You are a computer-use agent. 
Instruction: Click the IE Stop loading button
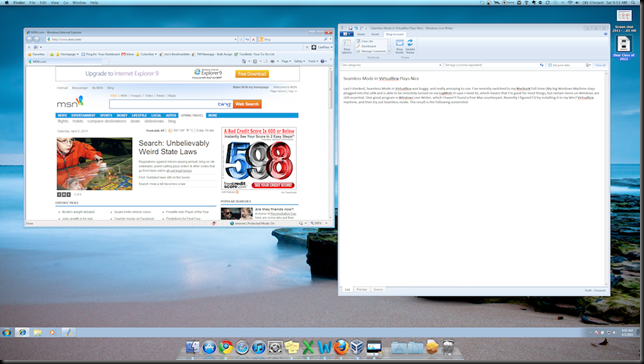click(253, 39)
